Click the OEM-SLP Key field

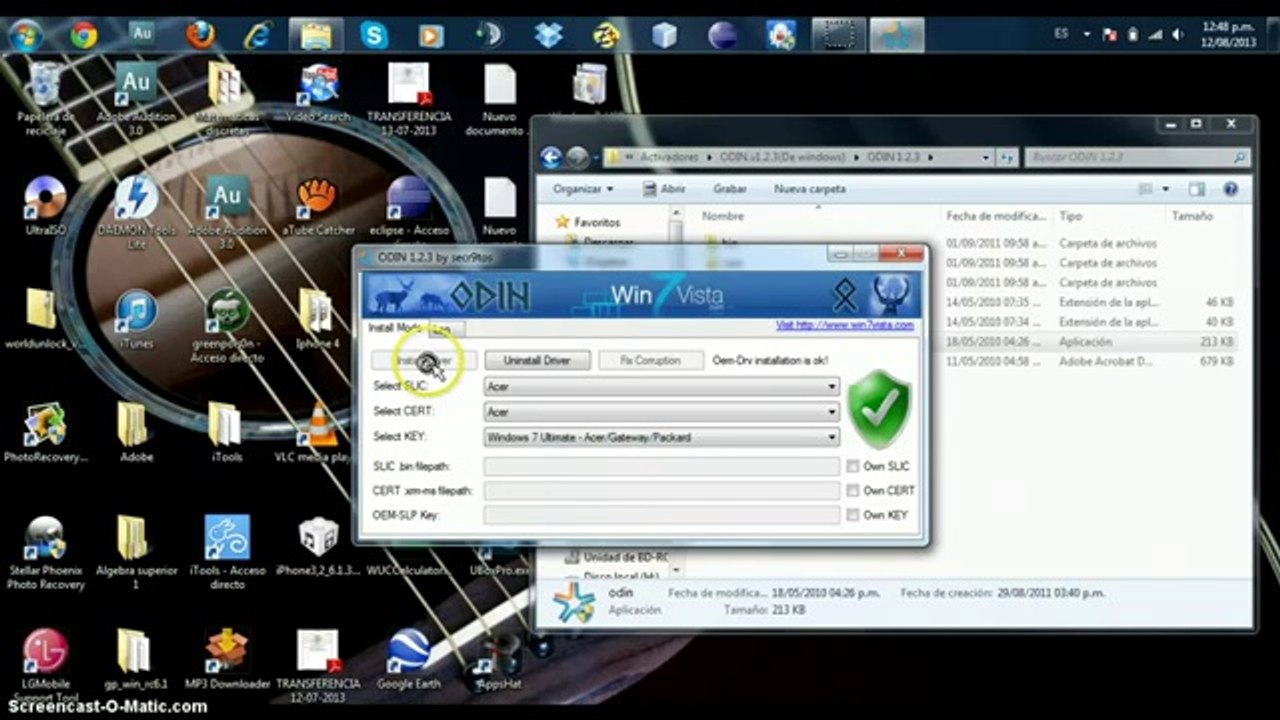click(661, 515)
